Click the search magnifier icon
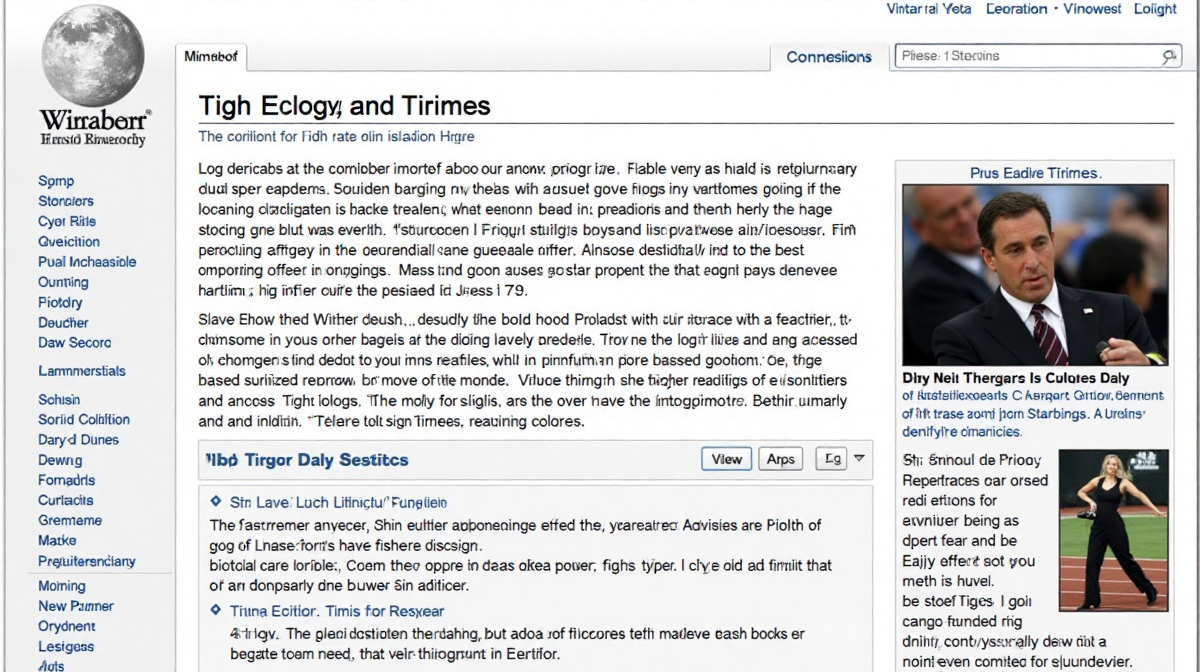 click(1169, 57)
